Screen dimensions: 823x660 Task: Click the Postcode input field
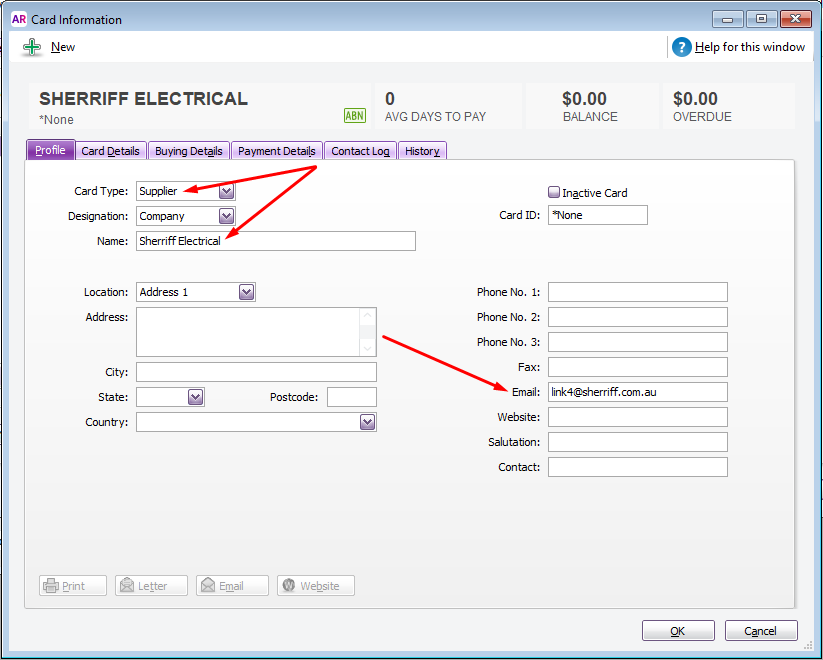click(352, 397)
